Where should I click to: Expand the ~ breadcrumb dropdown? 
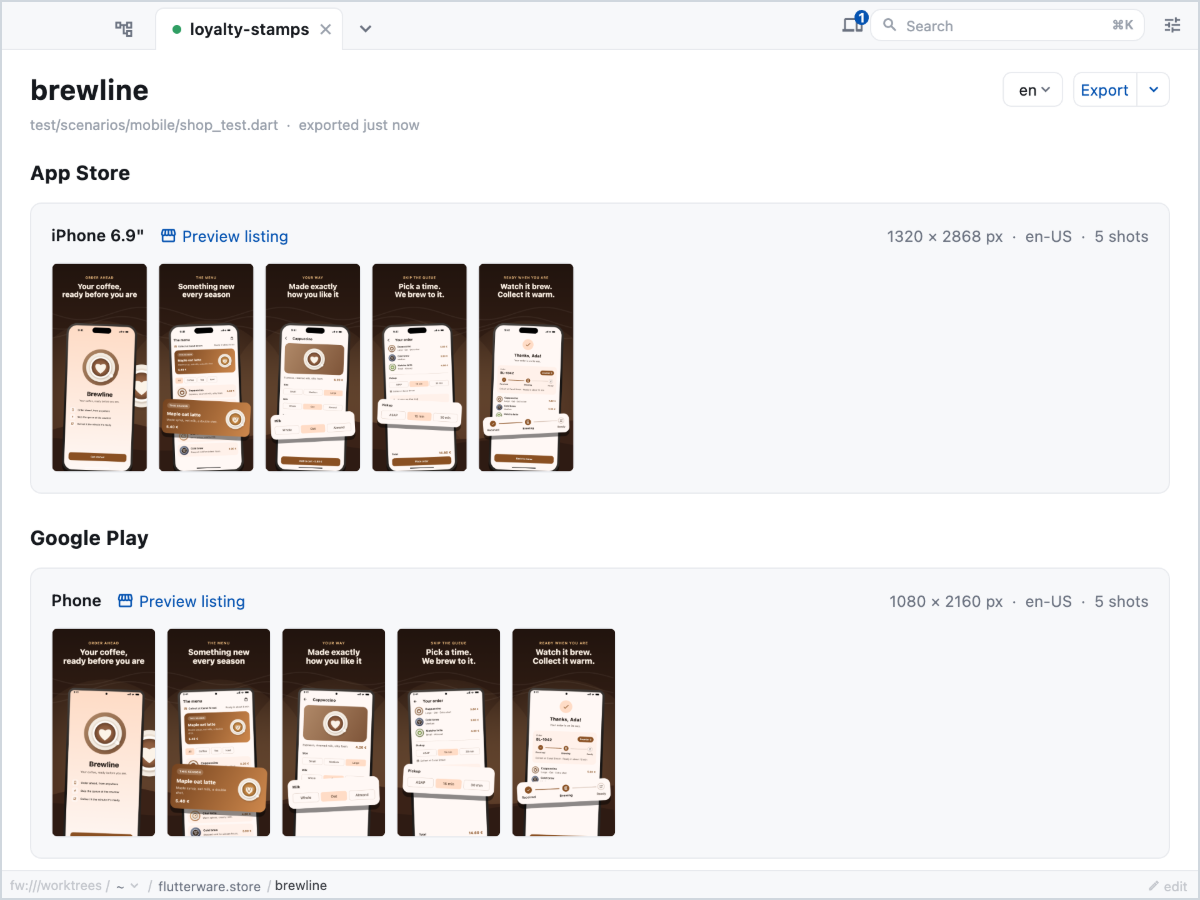pyautogui.click(x=127, y=886)
